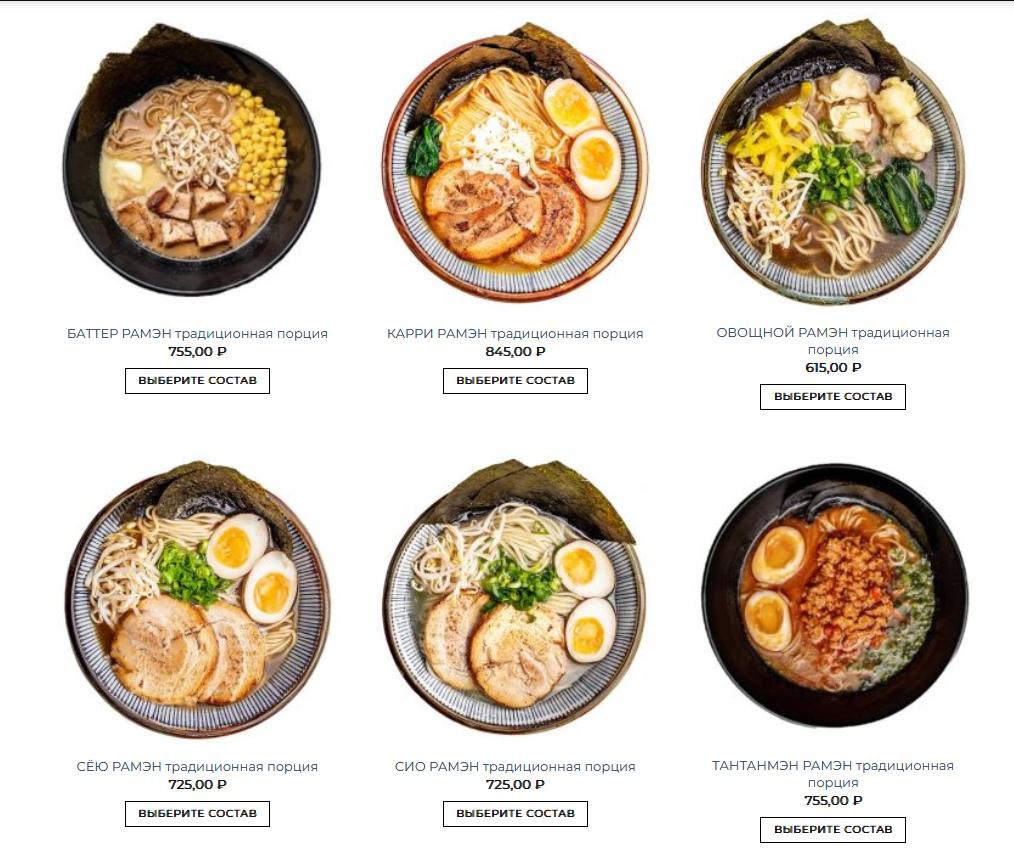Open the ТАНТАНМЭН РАМЭН product image
This screenshot has width=1014, height=864.
pos(833,595)
